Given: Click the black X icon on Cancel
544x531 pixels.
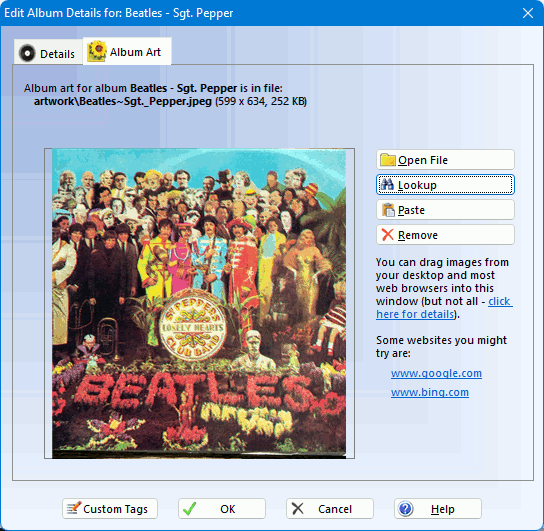Looking at the screenshot, I should point(297,509).
